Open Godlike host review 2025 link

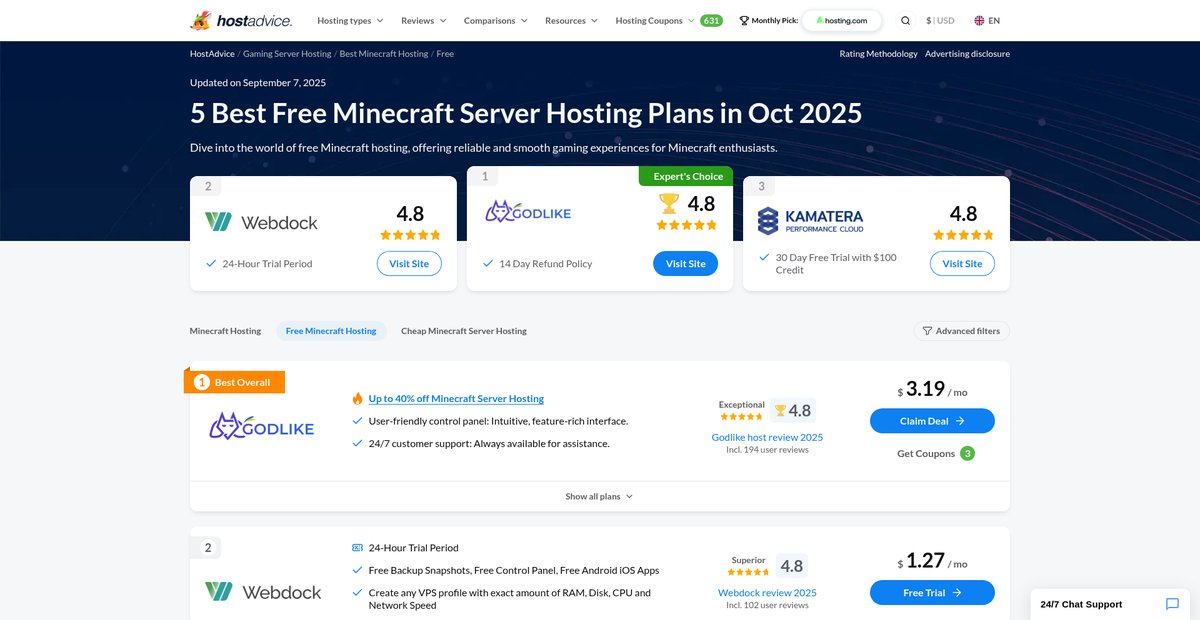coord(767,437)
